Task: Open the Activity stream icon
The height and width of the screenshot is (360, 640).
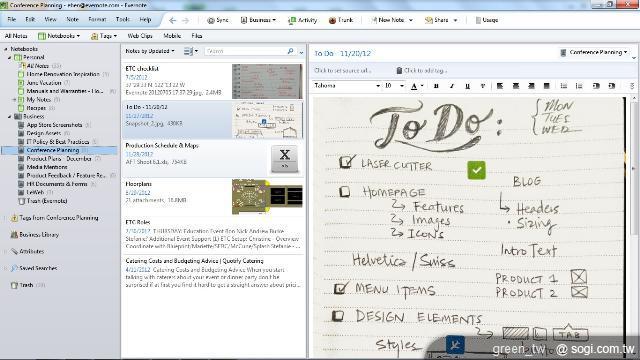Action: tap(292, 20)
